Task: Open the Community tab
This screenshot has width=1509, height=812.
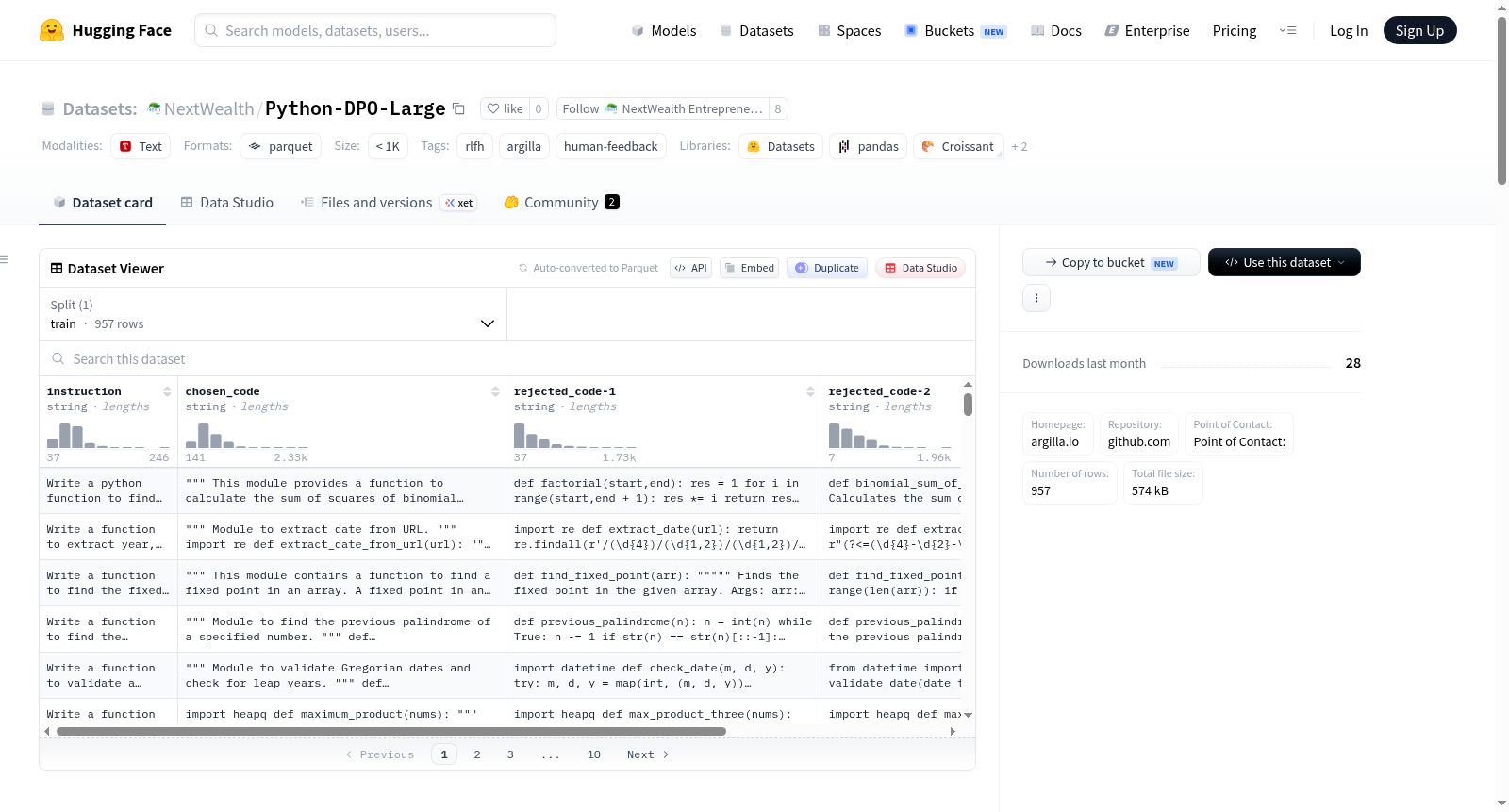Action: coord(561,202)
